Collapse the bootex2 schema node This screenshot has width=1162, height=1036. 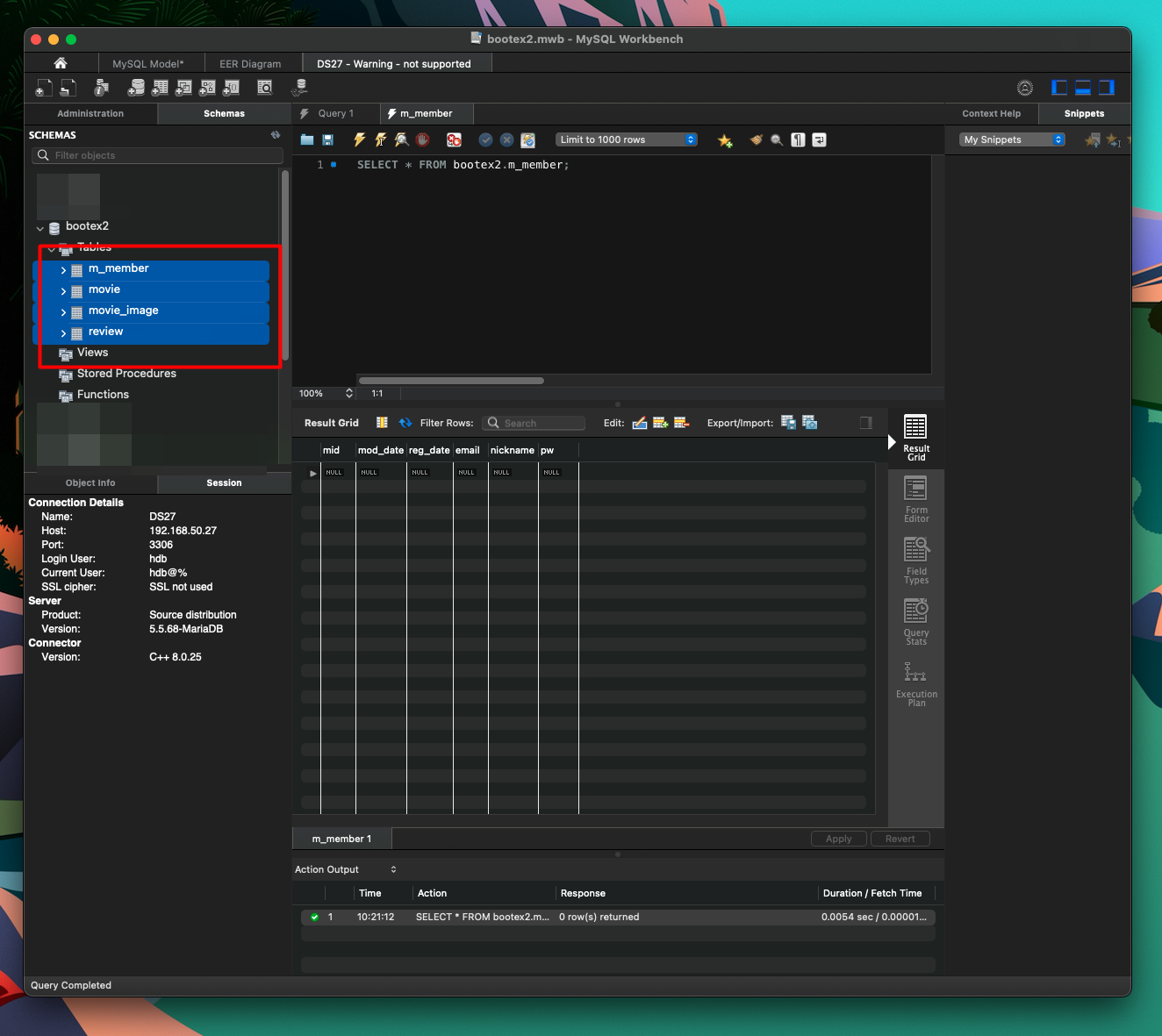tap(39, 228)
